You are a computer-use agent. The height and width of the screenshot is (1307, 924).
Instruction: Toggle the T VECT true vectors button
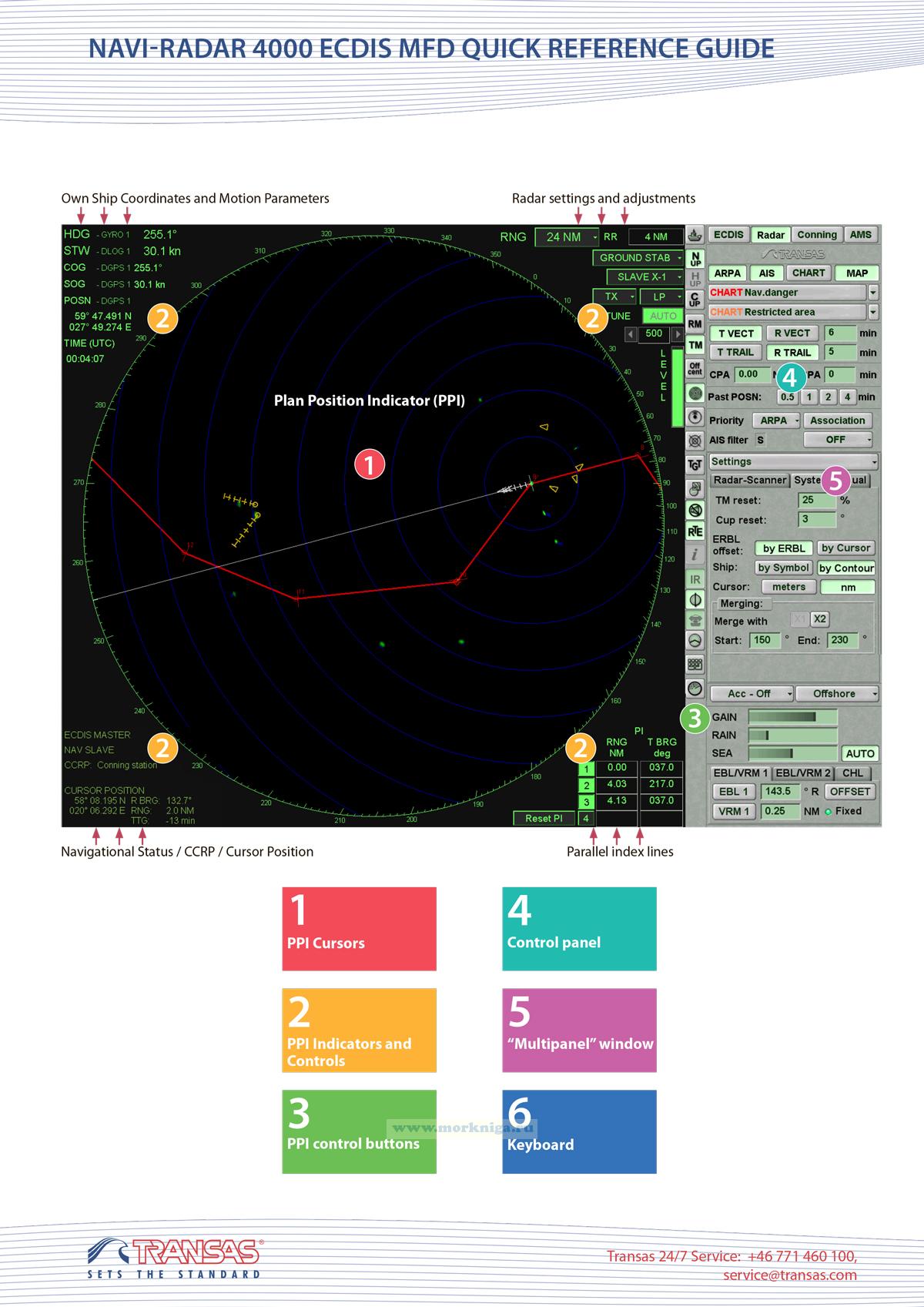point(735,333)
